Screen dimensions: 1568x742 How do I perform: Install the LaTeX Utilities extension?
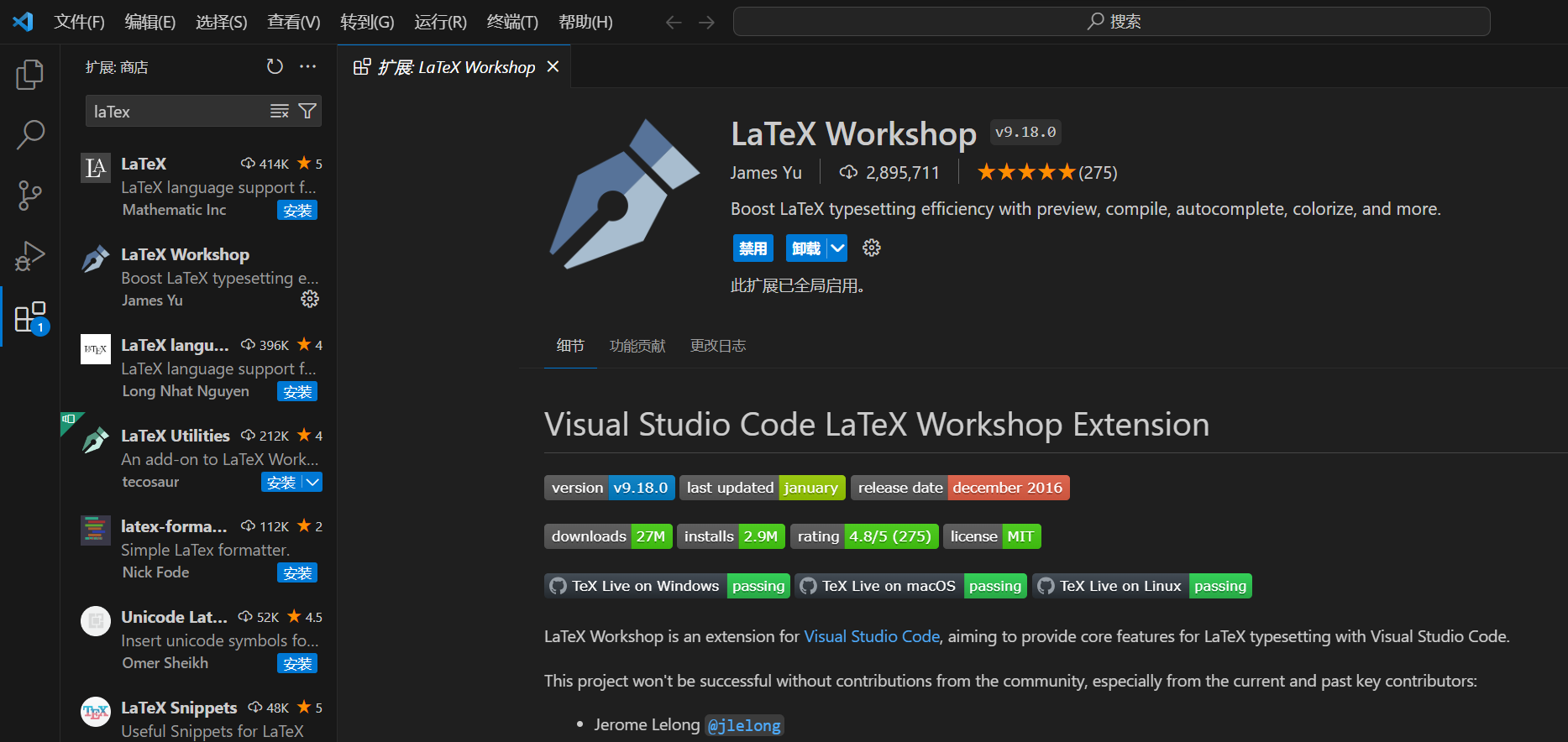(281, 482)
